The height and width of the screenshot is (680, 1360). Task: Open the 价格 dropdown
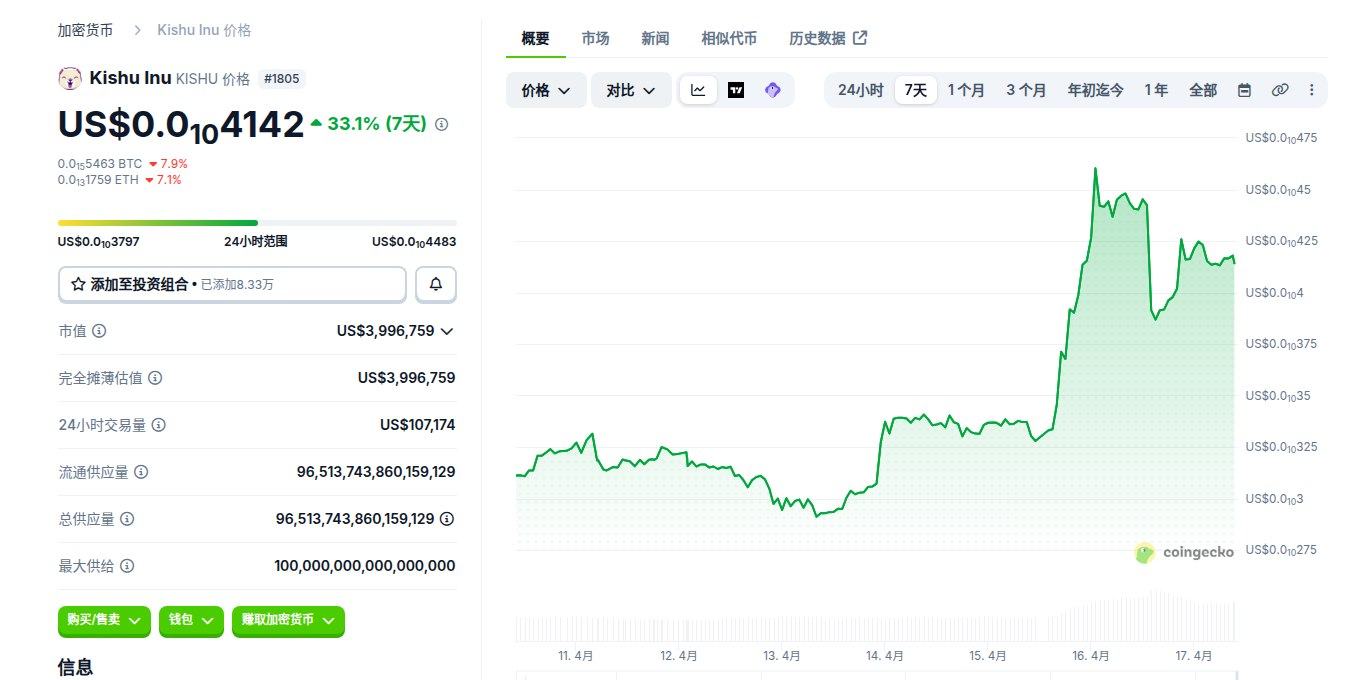[546, 90]
